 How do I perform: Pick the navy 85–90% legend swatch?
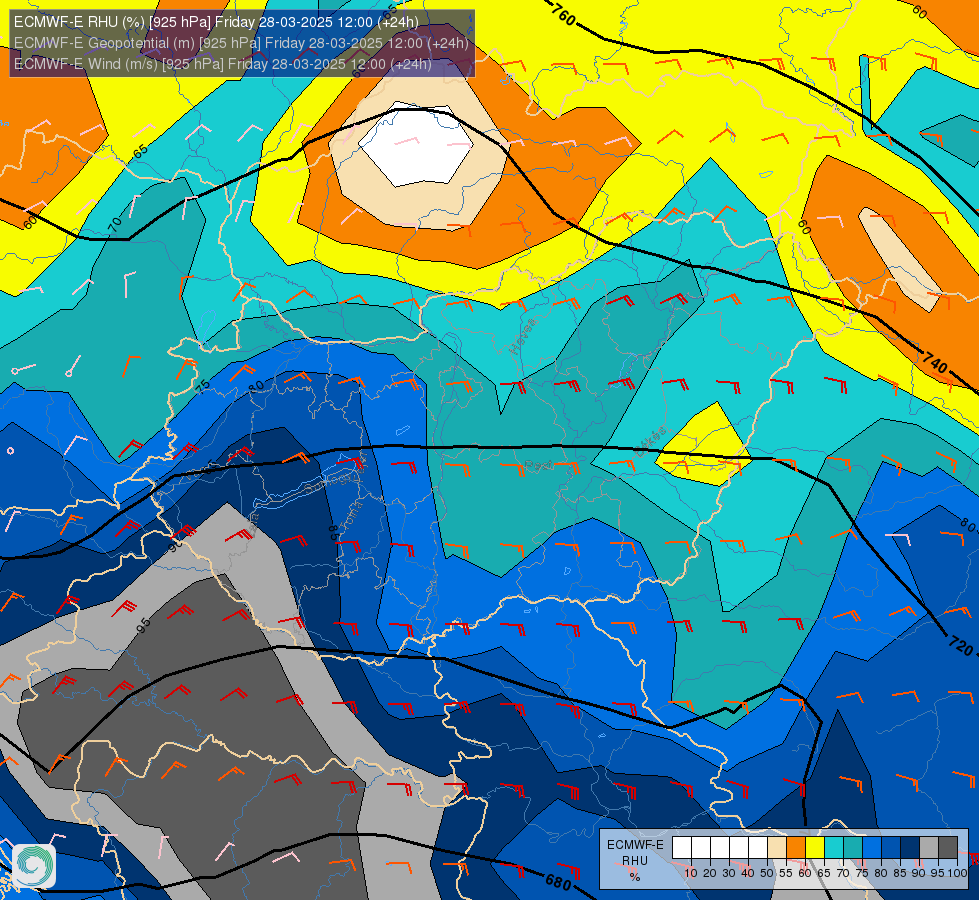click(910, 848)
